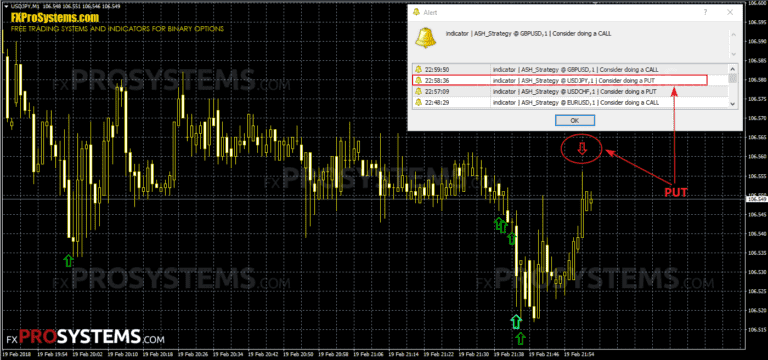Screen dimensions: 768x360
Task: Click the alert list scrollbar up arrow
Action: (733, 69)
